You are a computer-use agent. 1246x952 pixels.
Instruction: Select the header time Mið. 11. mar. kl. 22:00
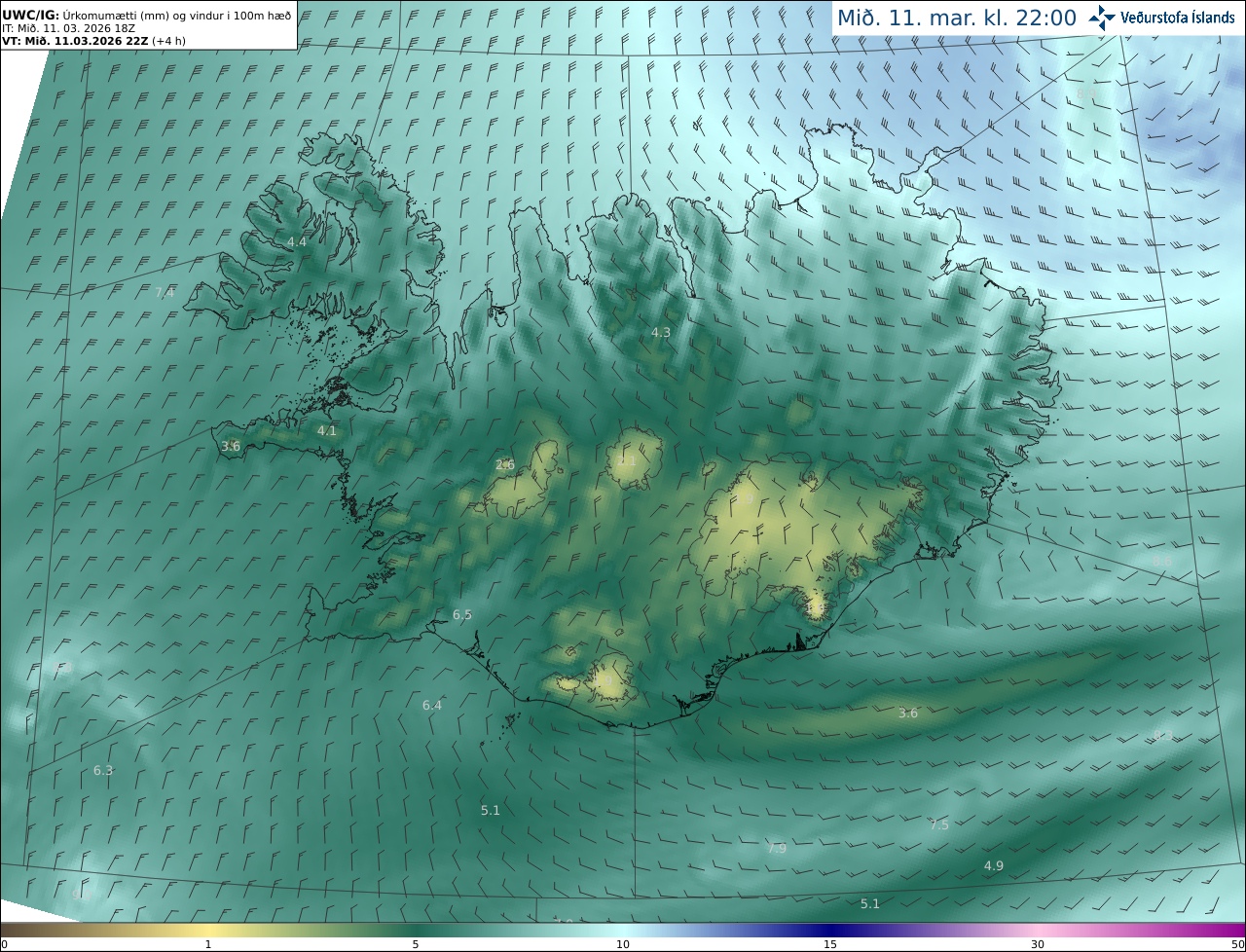coord(957,18)
